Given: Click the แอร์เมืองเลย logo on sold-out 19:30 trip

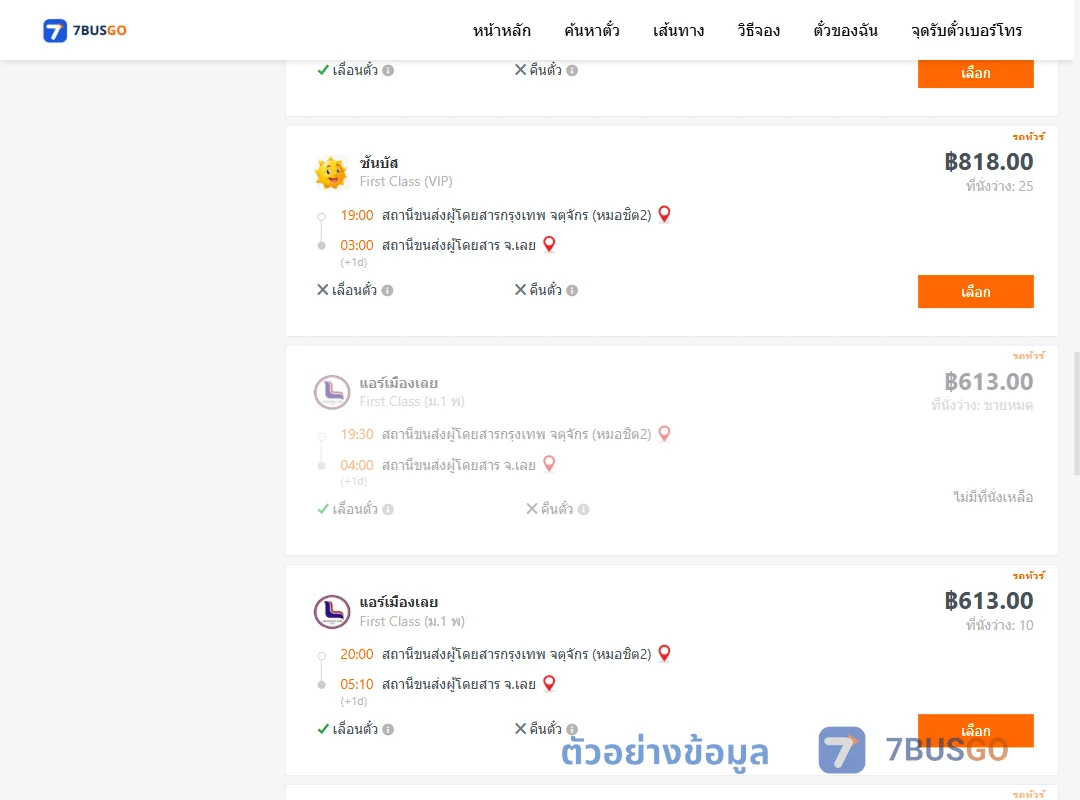Looking at the screenshot, I should tap(332, 392).
